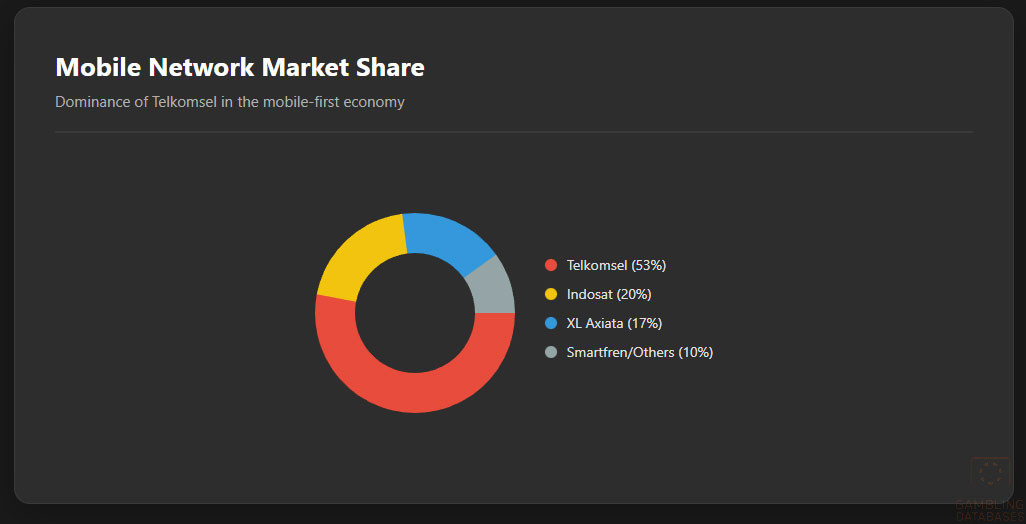Click the empty center of the donut chart
This screenshot has width=1026, height=524.
(414, 313)
